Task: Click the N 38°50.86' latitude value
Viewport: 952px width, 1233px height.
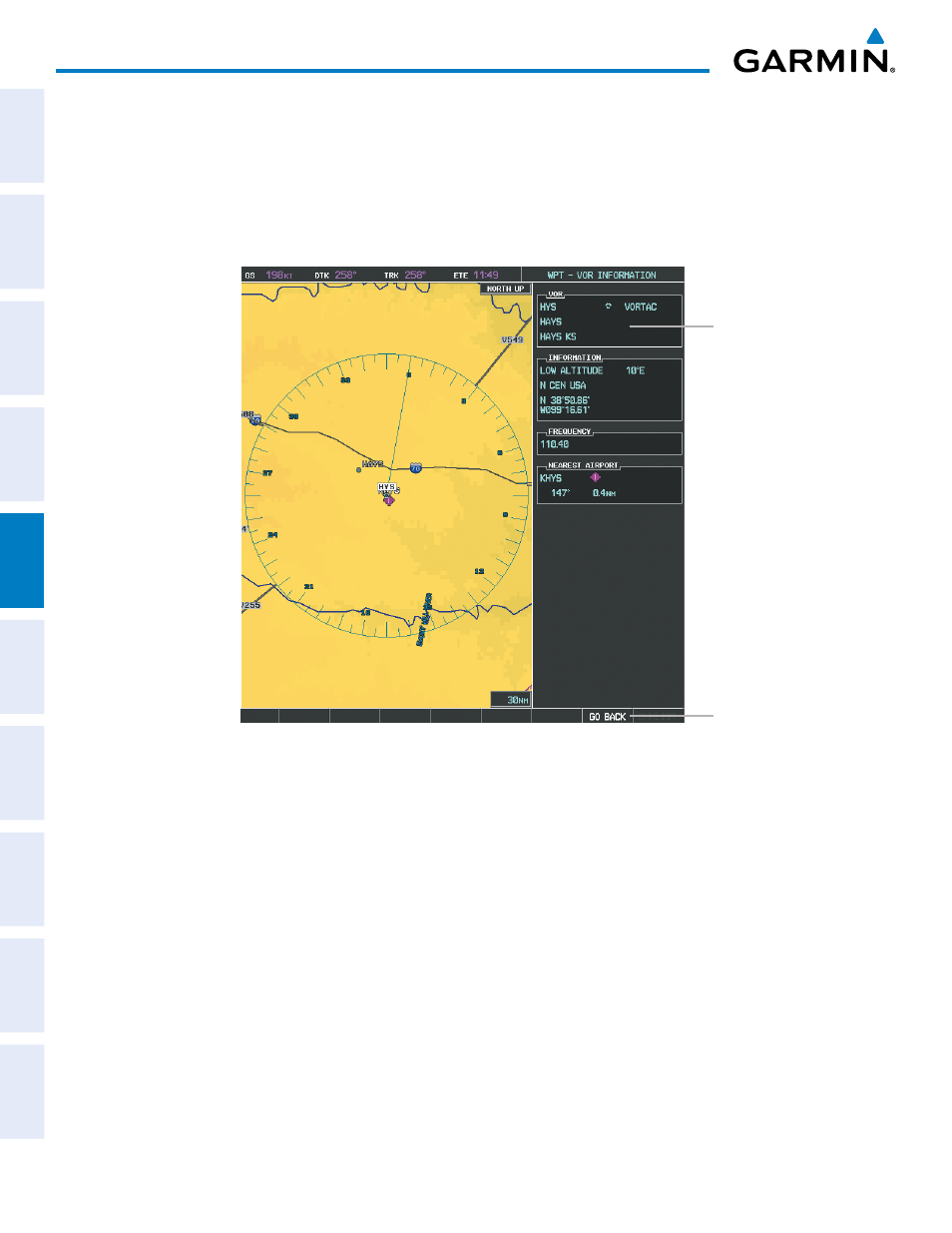Action: click(x=565, y=400)
